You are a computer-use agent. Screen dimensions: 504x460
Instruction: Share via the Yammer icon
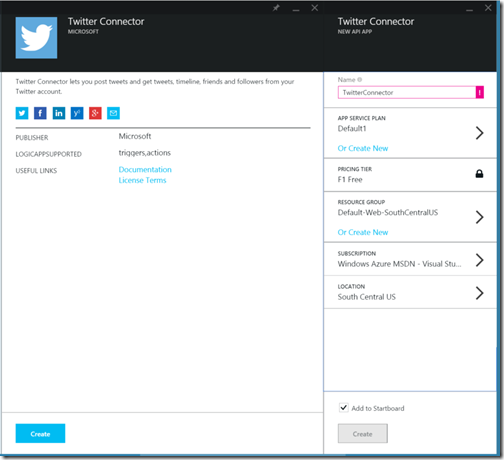[x=77, y=113]
